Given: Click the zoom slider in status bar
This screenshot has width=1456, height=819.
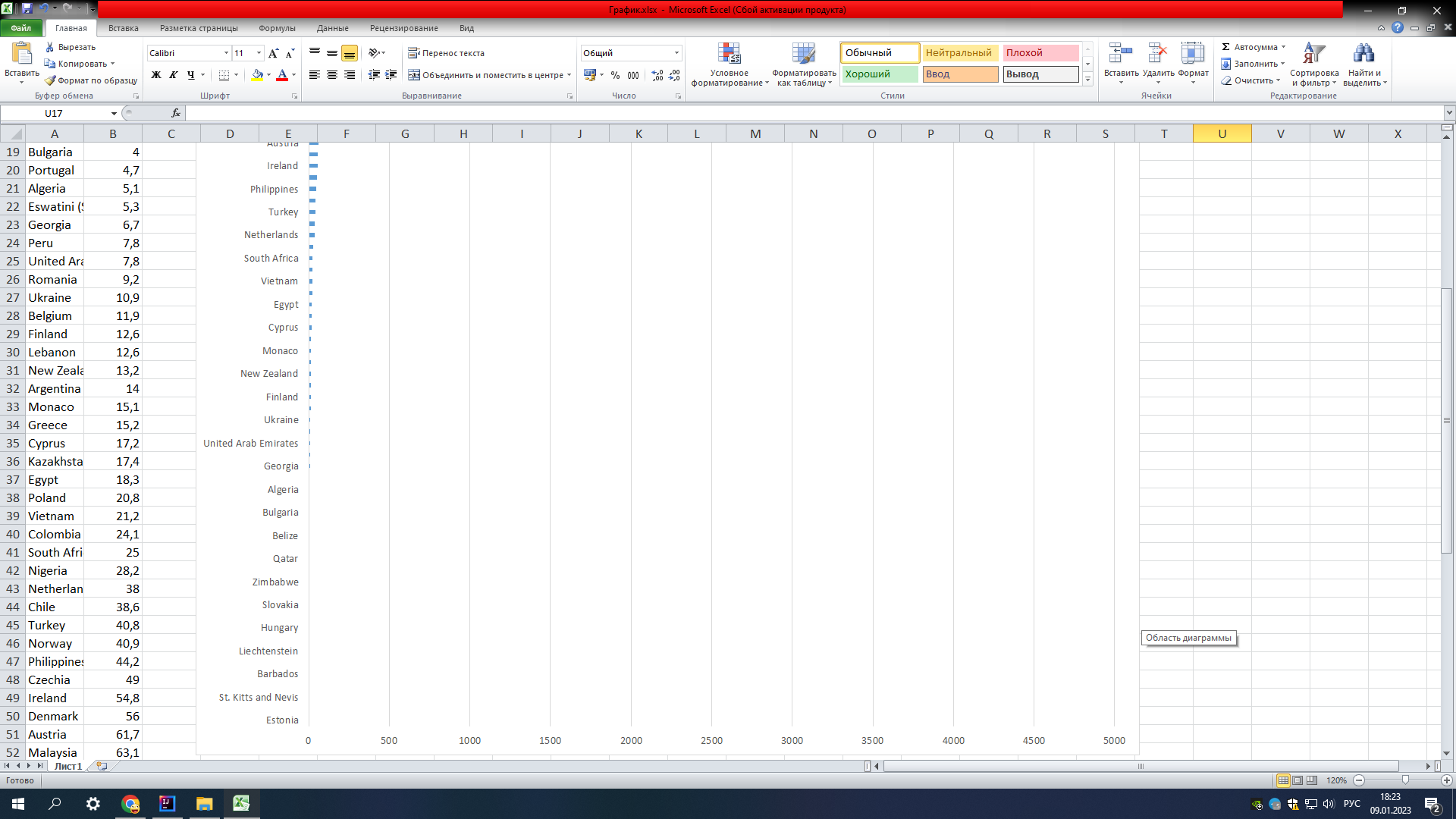Looking at the screenshot, I should pyautogui.click(x=1404, y=780).
